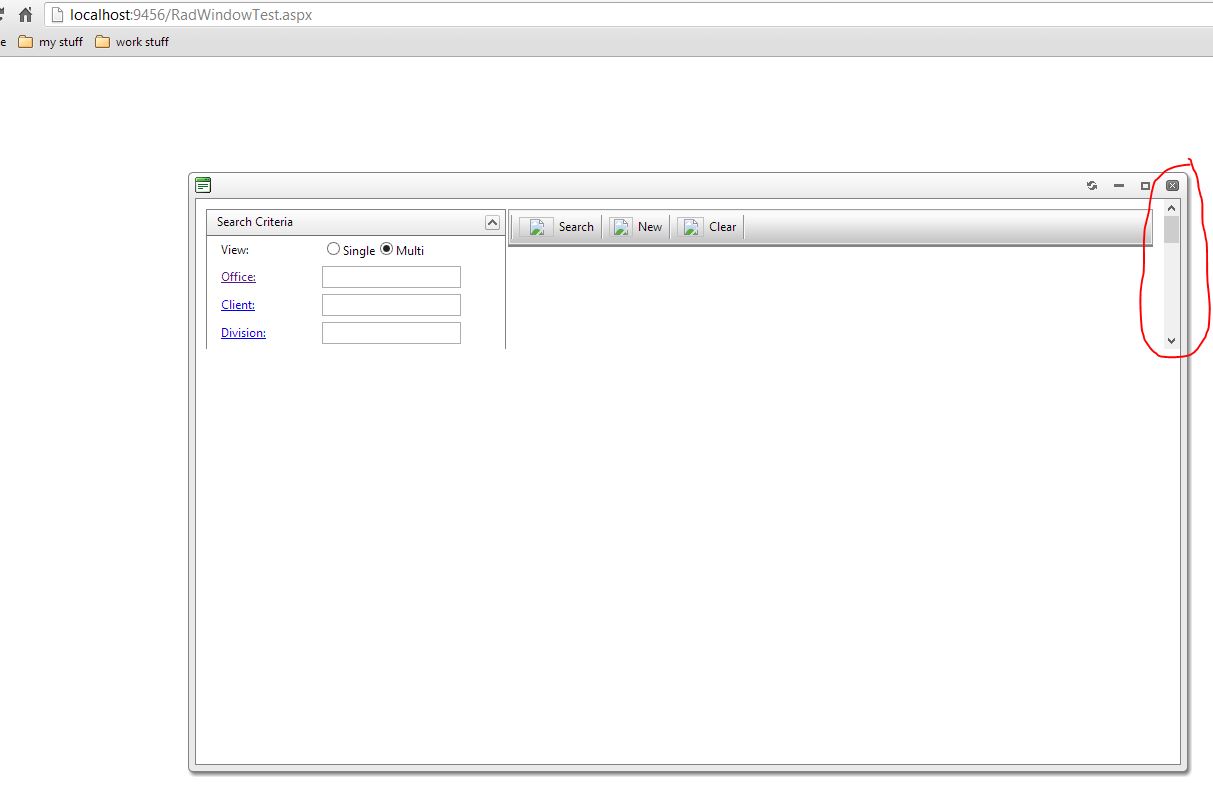Click the "Search Criteria" header text
Screen dimensions: 1213x809
255,222
